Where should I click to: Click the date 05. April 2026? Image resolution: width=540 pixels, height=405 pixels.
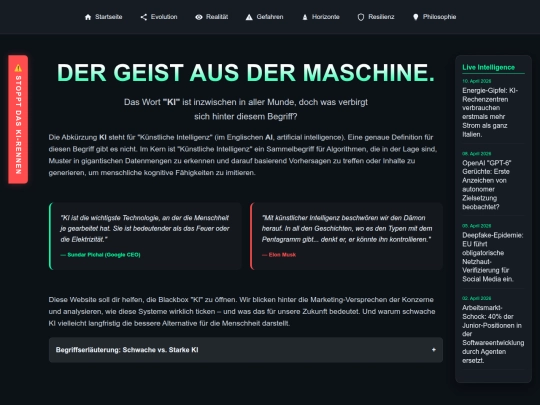[x=477, y=226]
